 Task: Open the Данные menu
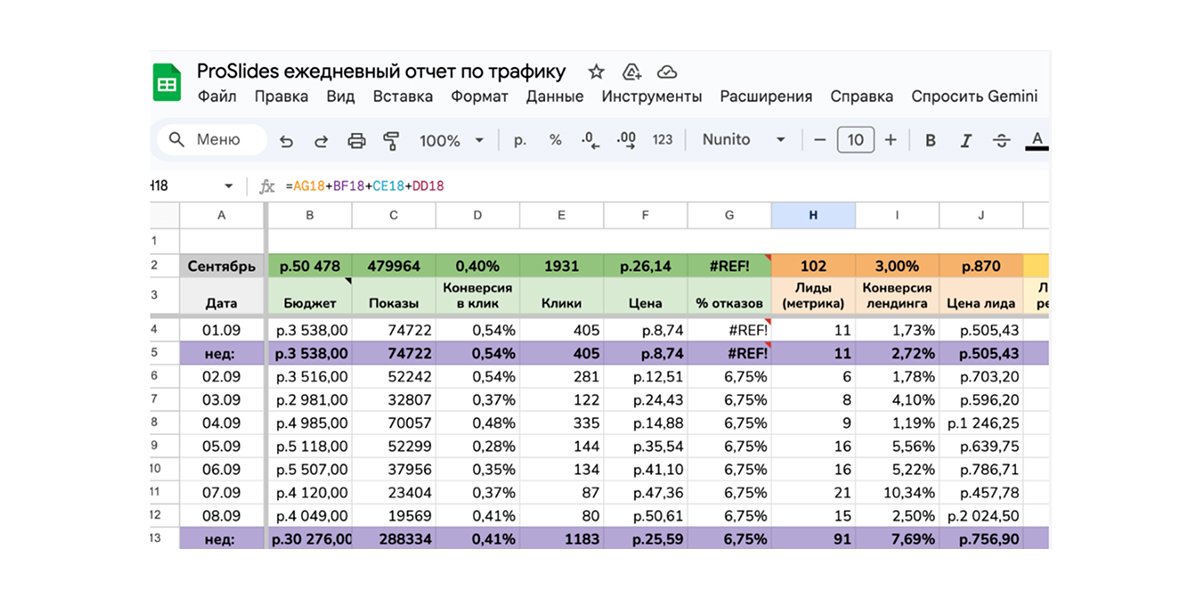coord(554,97)
